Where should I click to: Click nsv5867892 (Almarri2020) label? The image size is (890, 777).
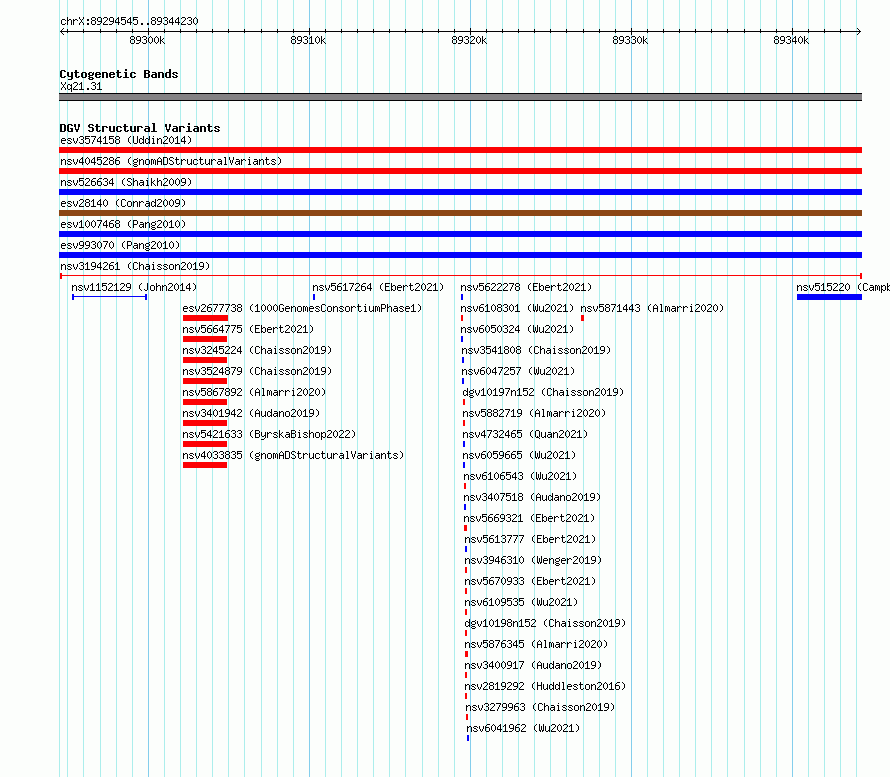coord(254,392)
